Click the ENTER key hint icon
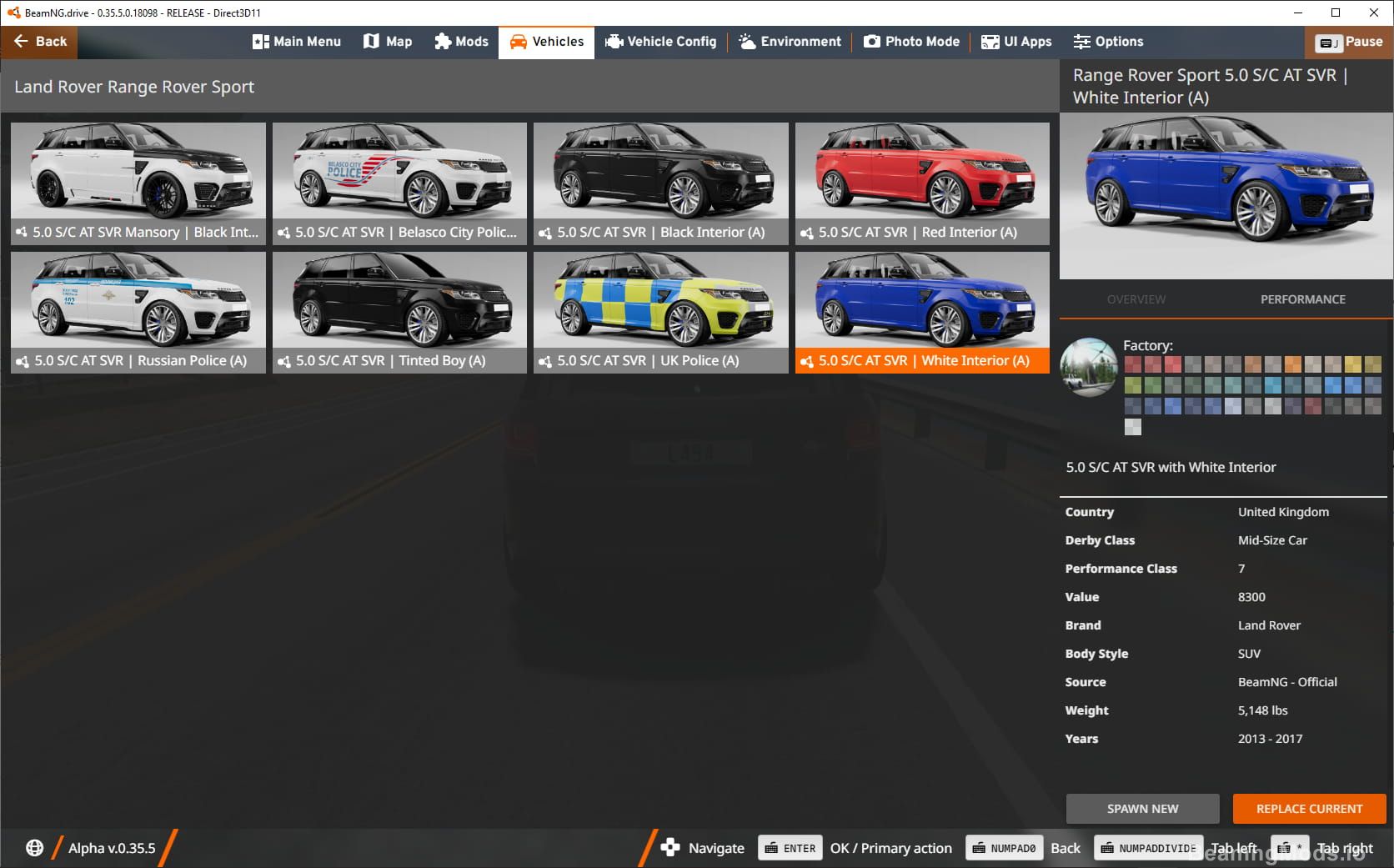 [790, 848]
